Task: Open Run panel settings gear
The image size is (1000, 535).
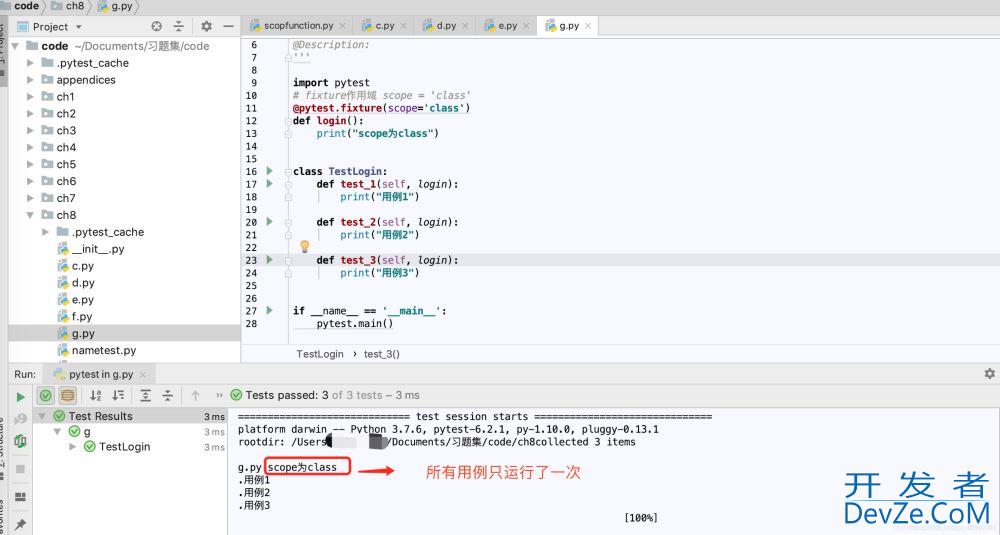Action: click(x=989, y=374)
